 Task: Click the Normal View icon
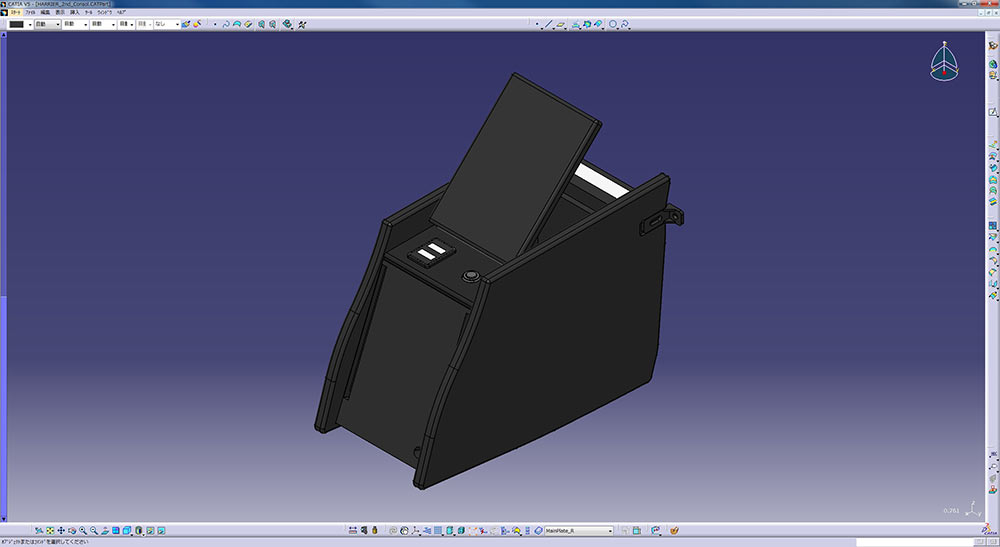coord(105,530)
